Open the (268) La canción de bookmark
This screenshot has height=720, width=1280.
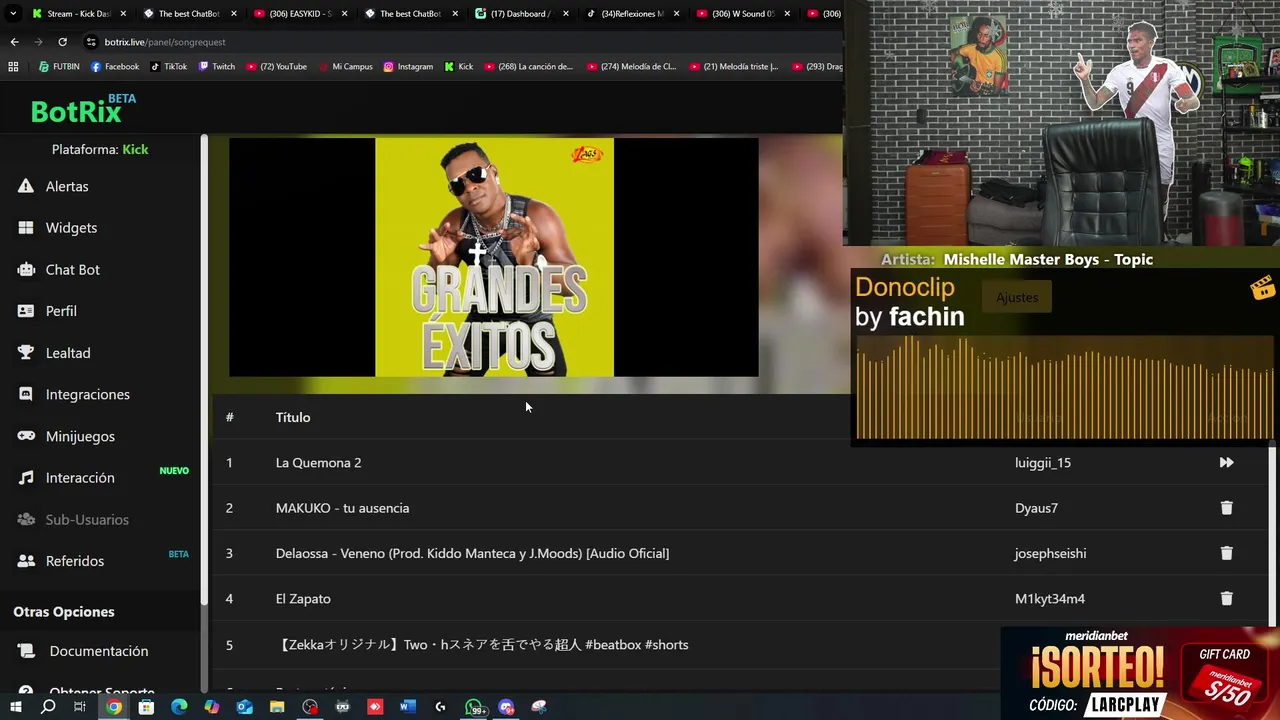click(x=528, y=67)
